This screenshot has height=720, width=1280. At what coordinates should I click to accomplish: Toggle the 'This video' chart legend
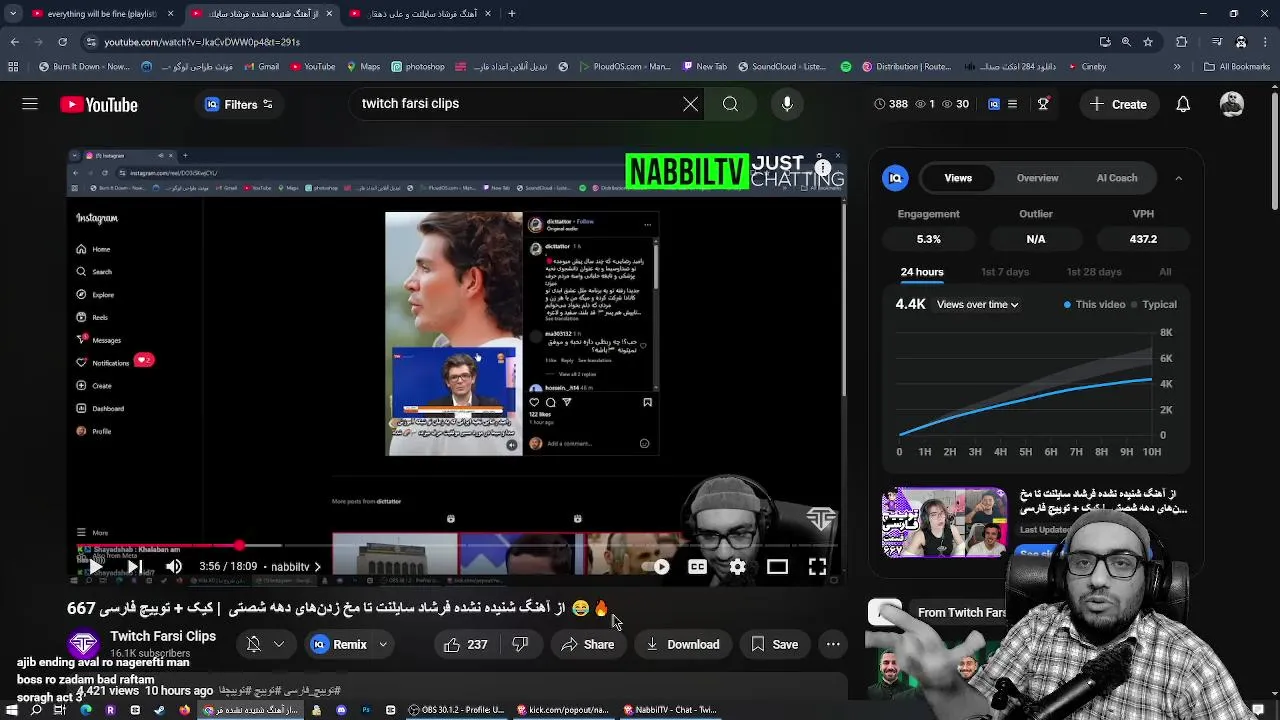click(1094, 304)
